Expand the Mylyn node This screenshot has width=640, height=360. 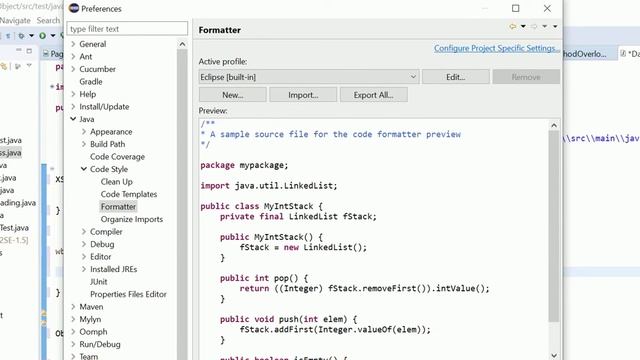[x=73, y=319]
